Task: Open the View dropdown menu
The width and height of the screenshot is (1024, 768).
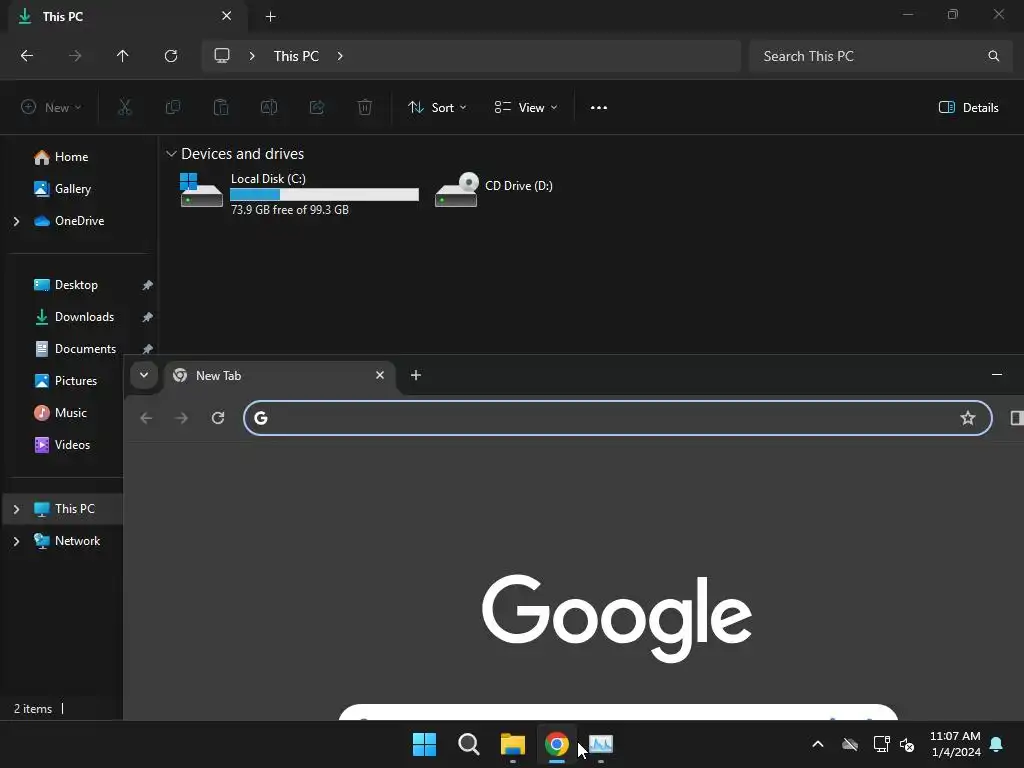Action: (x=526, y=108)
